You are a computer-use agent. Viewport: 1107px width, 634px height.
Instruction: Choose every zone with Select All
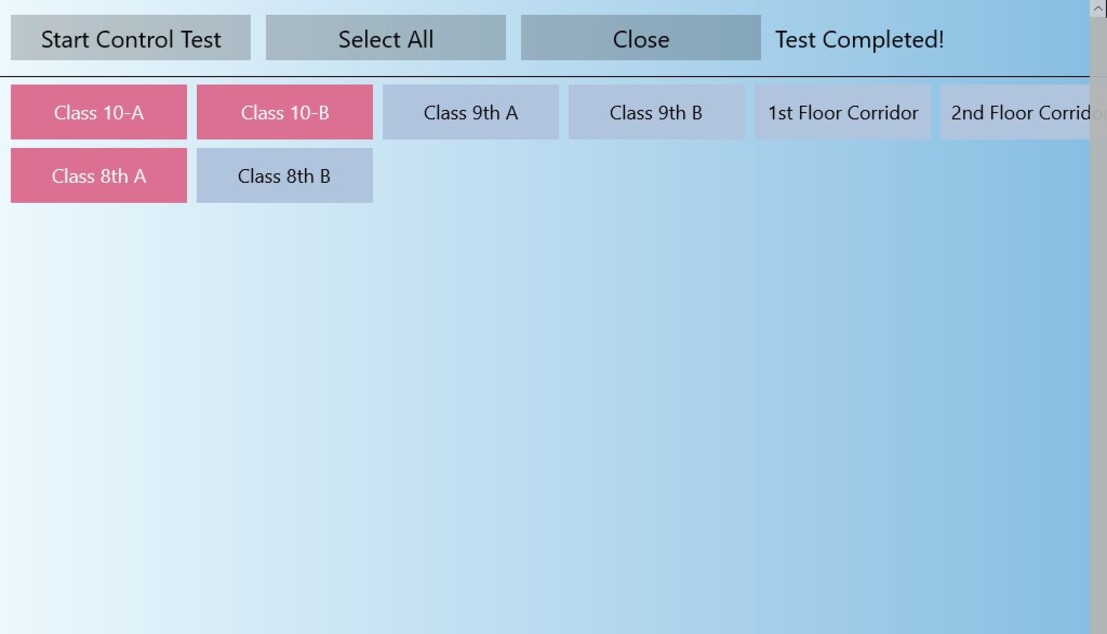385,39
